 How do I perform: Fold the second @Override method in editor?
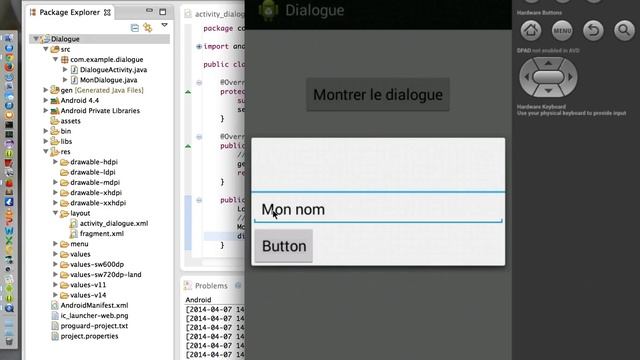point(199,137)
